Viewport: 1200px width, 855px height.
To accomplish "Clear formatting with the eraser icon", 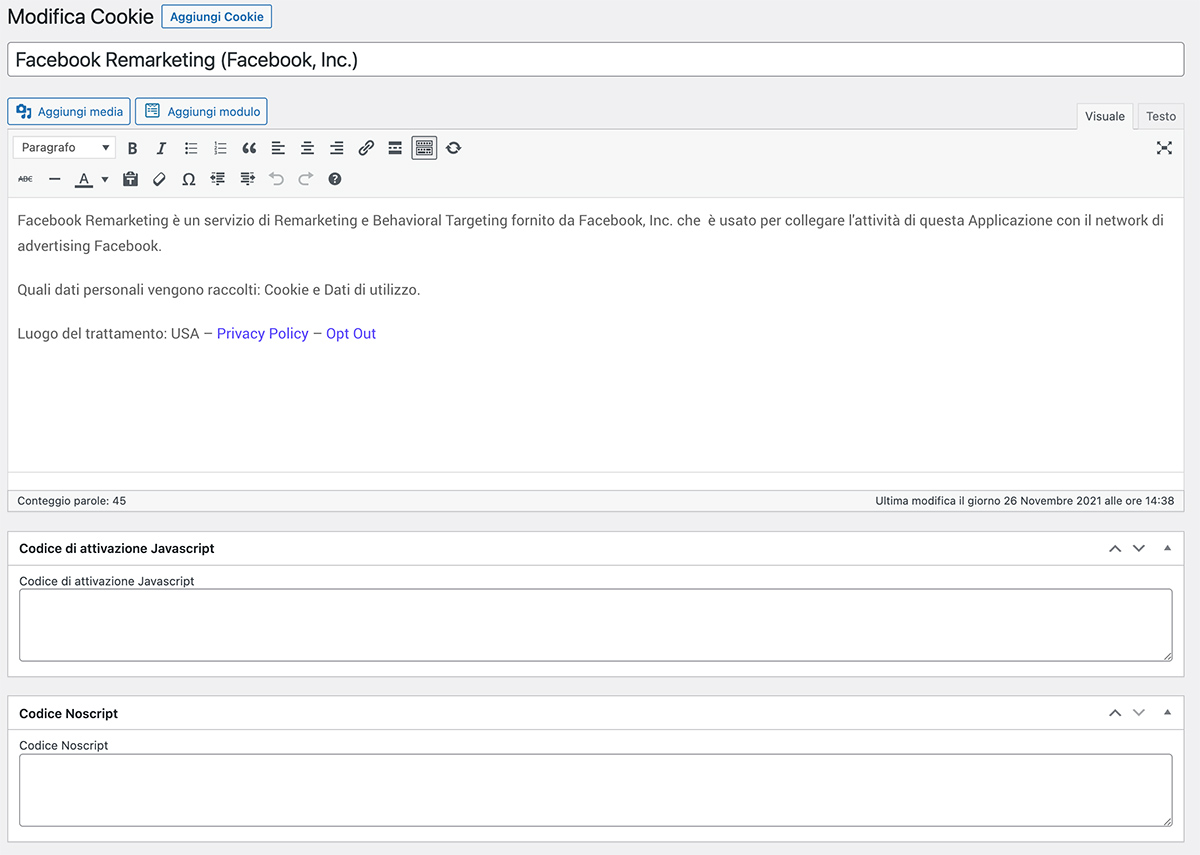I will coord(159,179).
